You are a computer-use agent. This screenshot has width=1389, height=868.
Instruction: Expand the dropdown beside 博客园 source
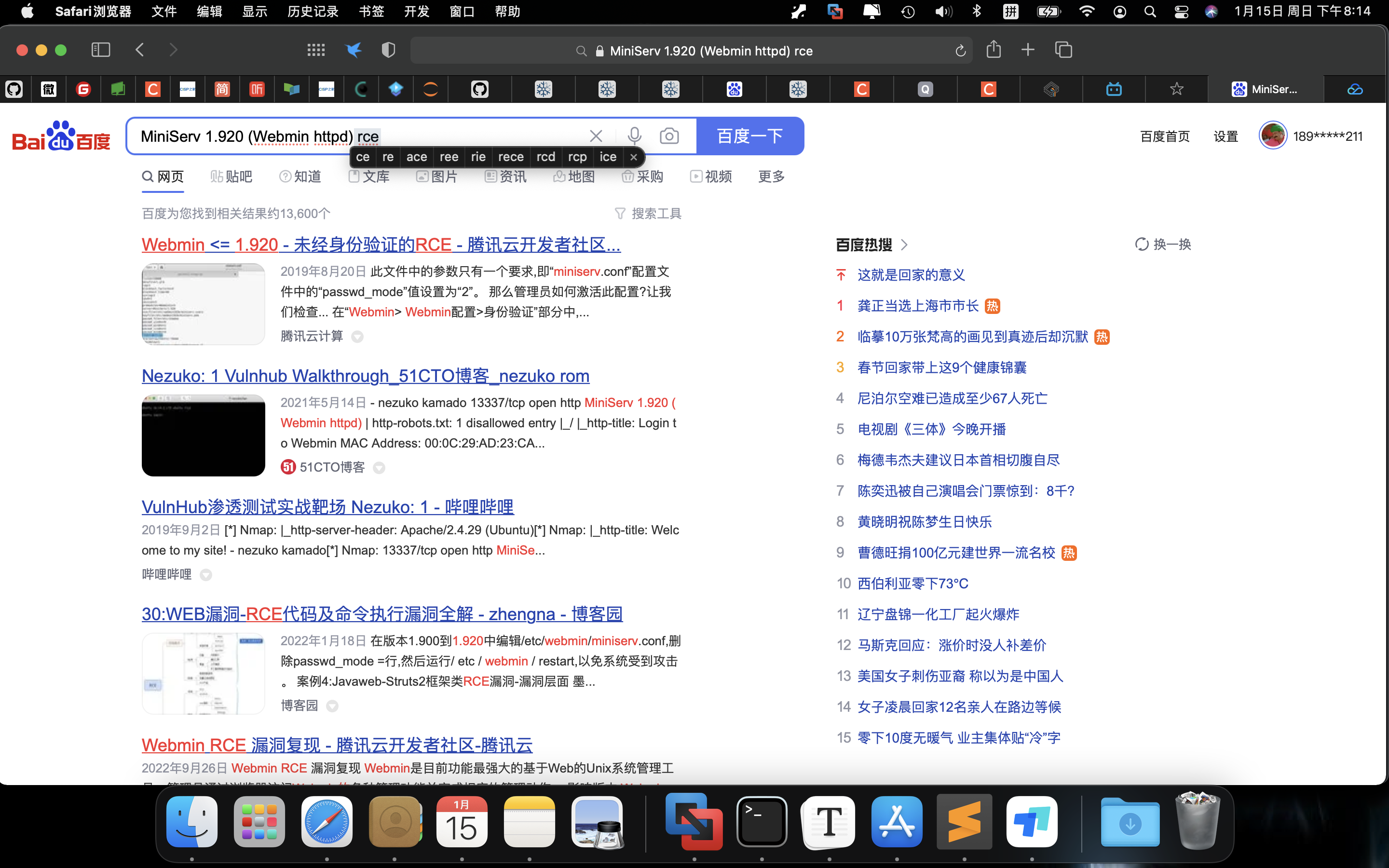coord(332,706)
